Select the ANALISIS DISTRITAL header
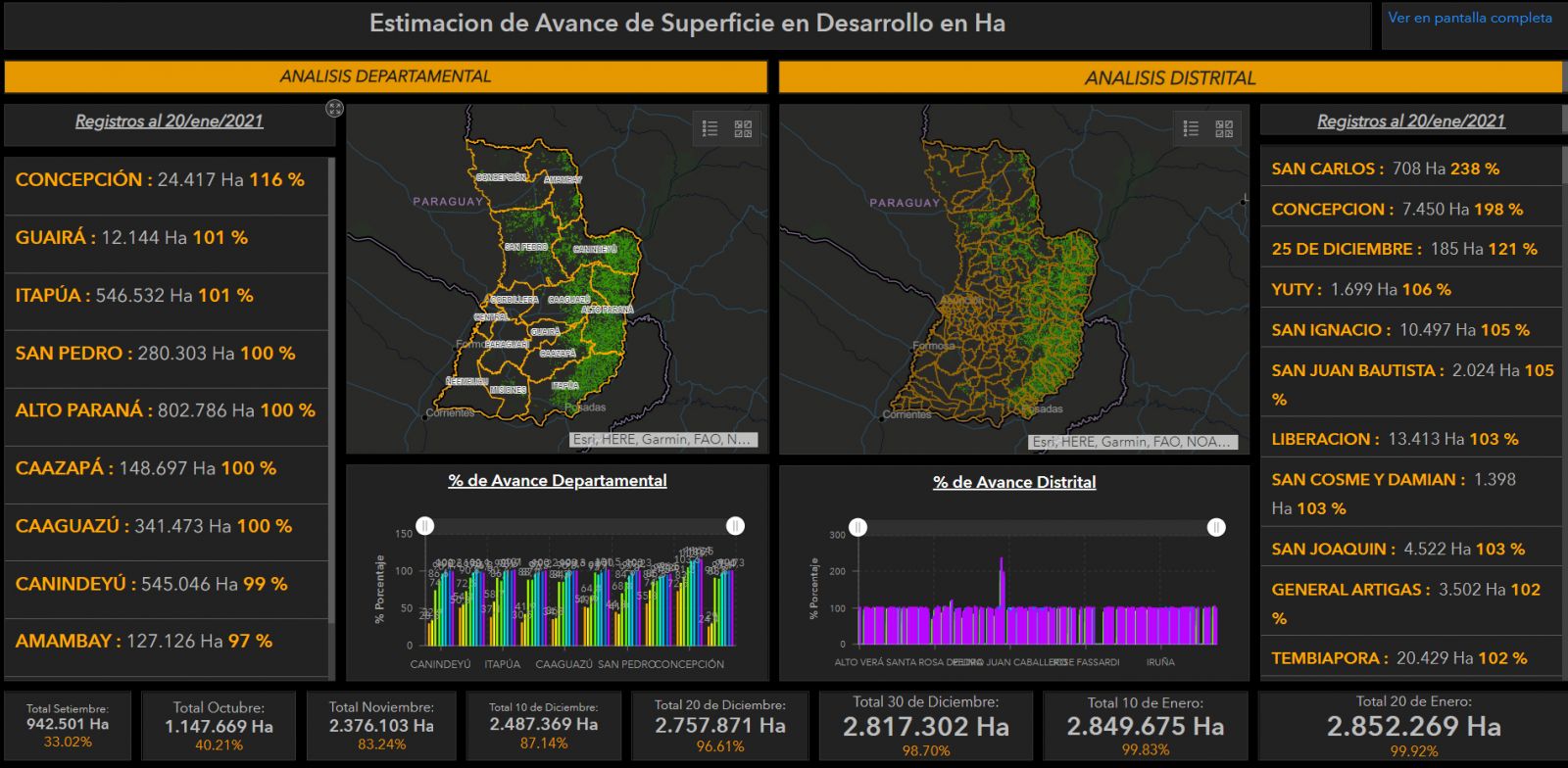The height and width of the screenshot is (768, 1568). pyautogui.click(x=1169, y=78)
